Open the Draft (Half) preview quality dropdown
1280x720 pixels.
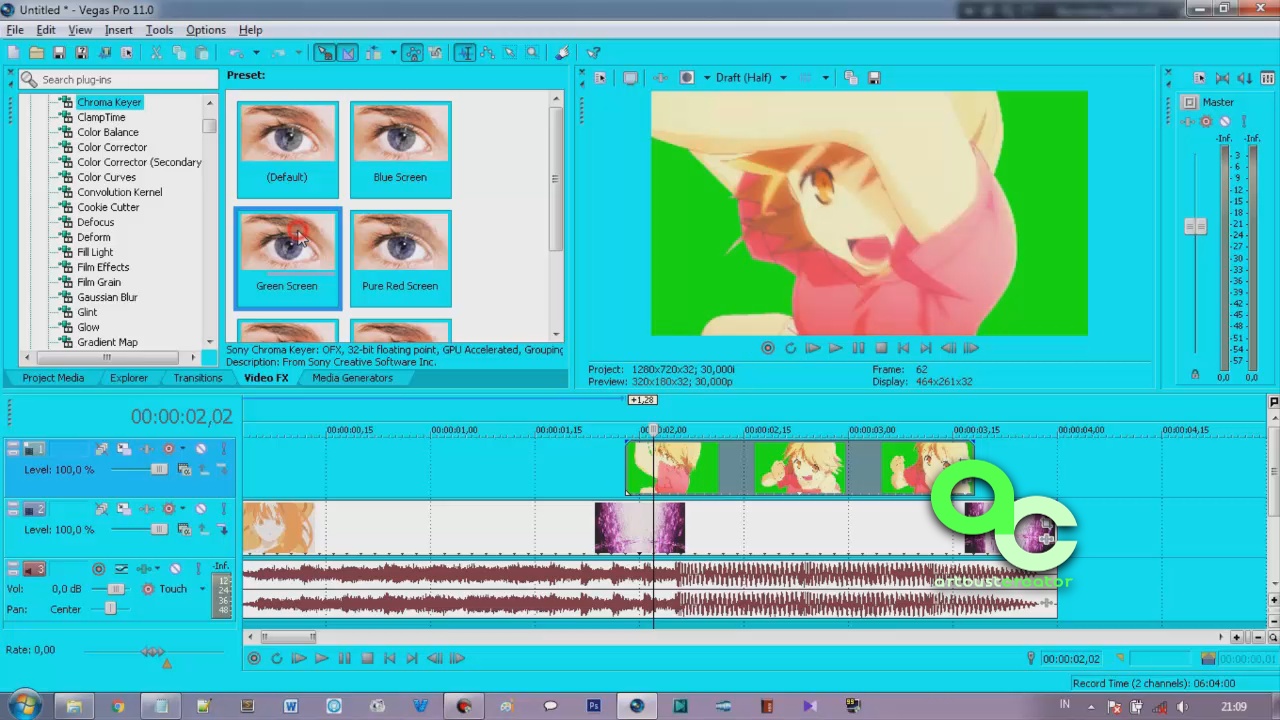[x=783, y=78]
